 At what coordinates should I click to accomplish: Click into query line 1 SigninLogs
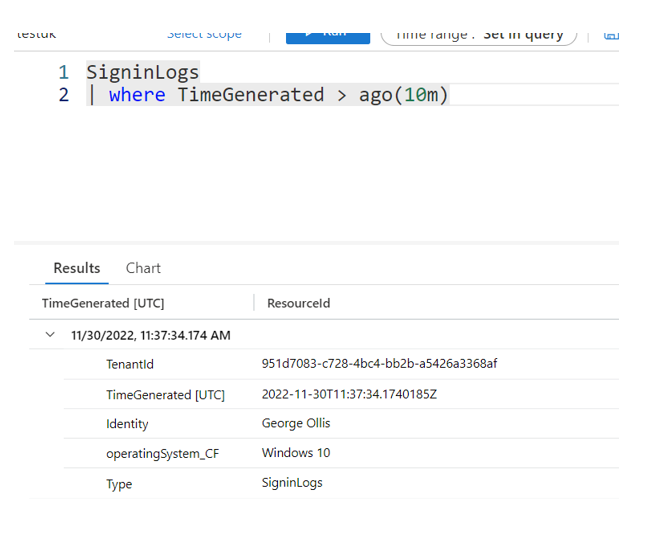point(143,72)
